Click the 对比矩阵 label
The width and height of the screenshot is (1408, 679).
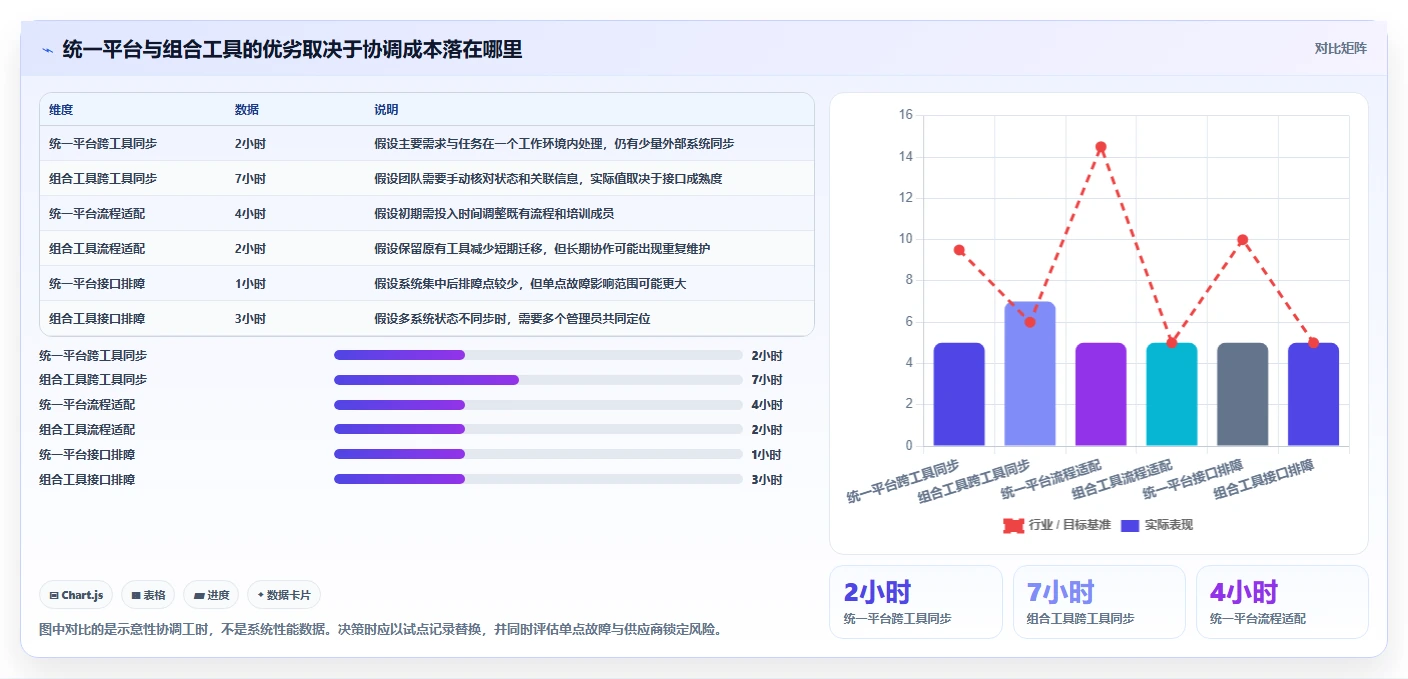pyautogui.click(x=1340, y=48)
